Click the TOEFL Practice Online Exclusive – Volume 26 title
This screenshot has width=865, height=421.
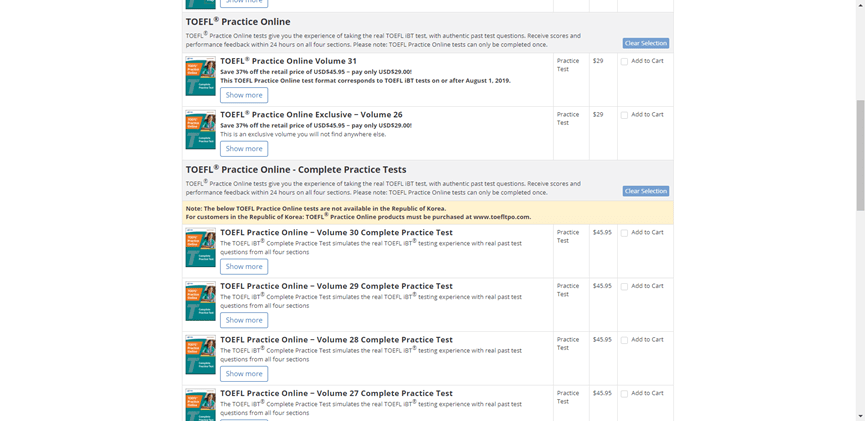[311, 114]
